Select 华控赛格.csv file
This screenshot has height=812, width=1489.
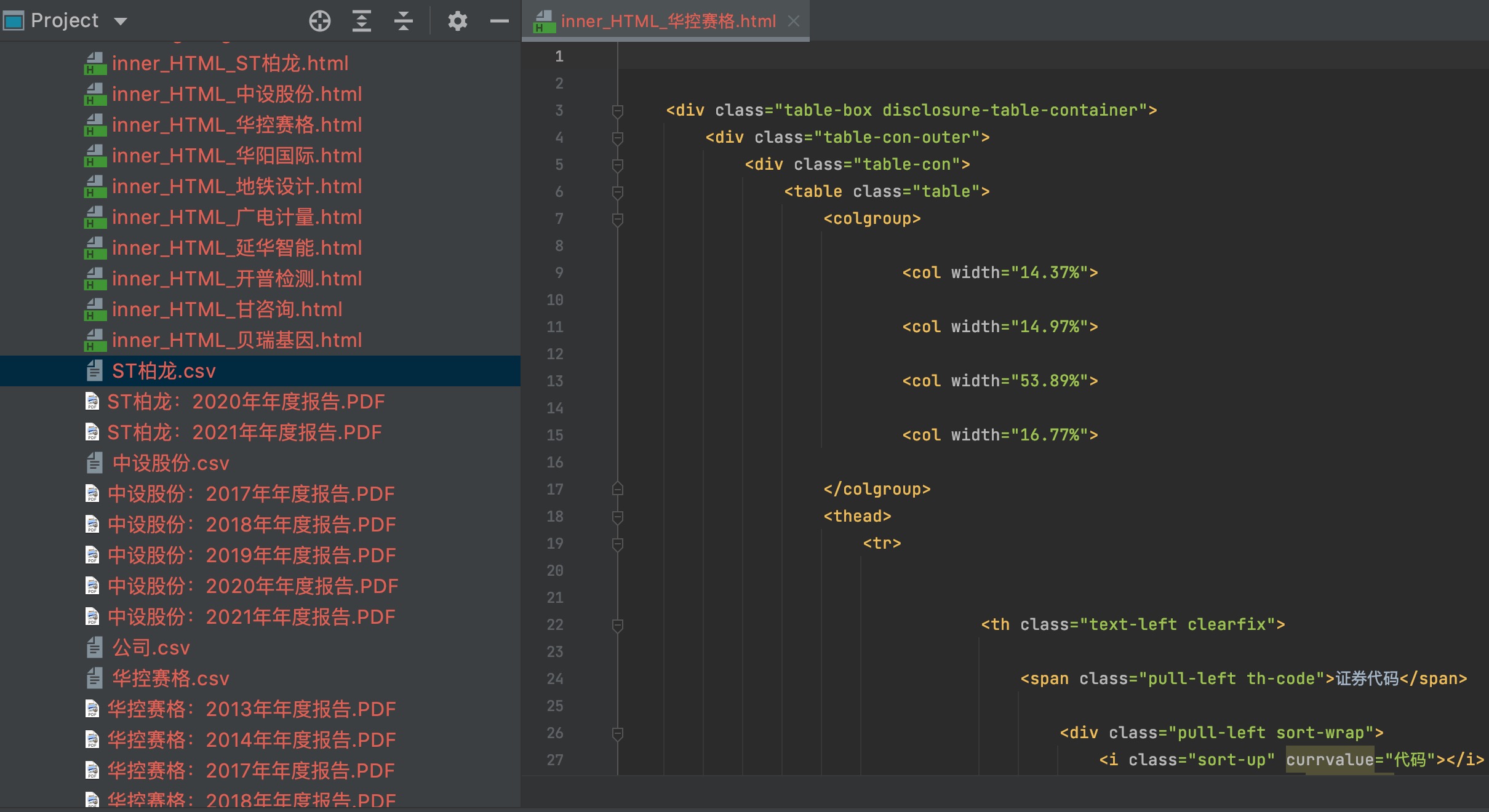coord(170,679)
